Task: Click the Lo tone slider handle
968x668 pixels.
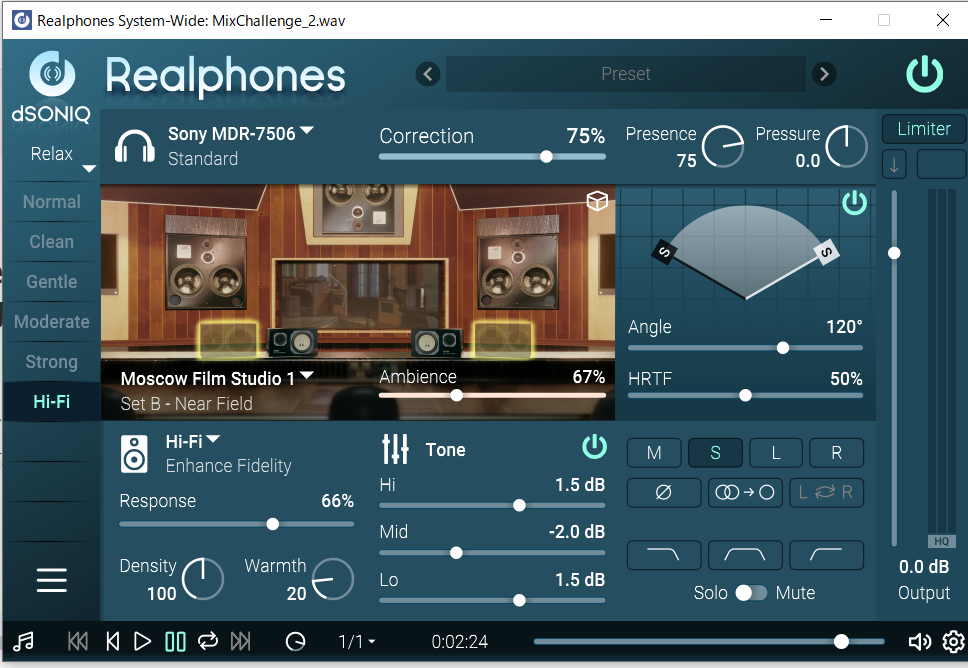Action: [519, 600]
